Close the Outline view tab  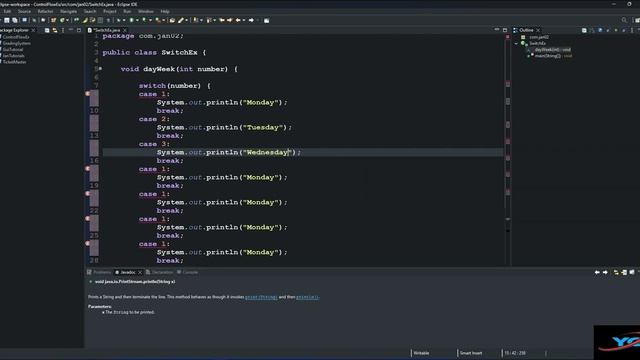click(x=538, y=30)
